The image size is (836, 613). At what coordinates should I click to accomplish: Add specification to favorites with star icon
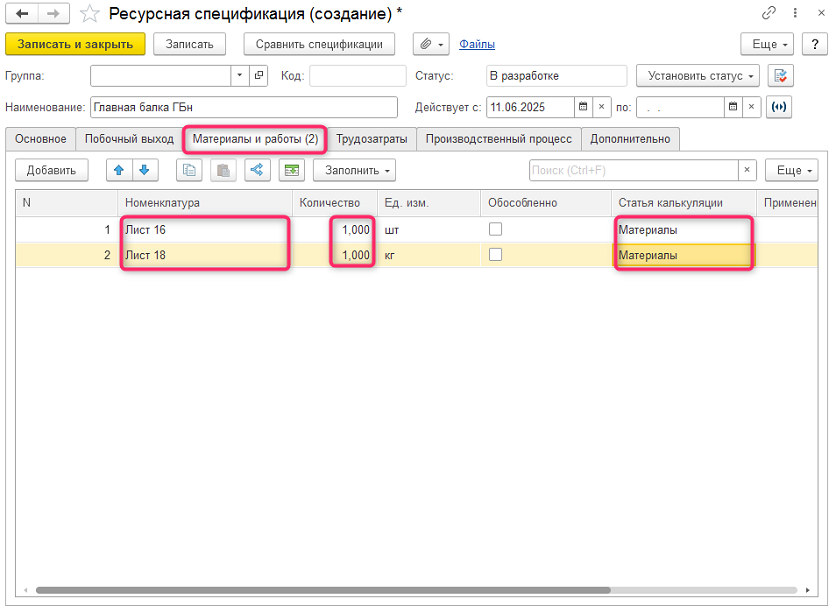[x=90, y=14]
